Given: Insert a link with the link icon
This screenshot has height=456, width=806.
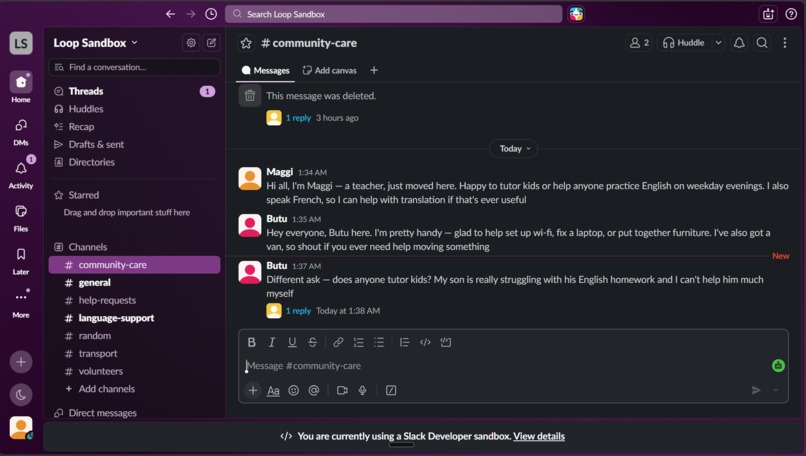Looking at the screenshot, I should click(x=338, y=342).
